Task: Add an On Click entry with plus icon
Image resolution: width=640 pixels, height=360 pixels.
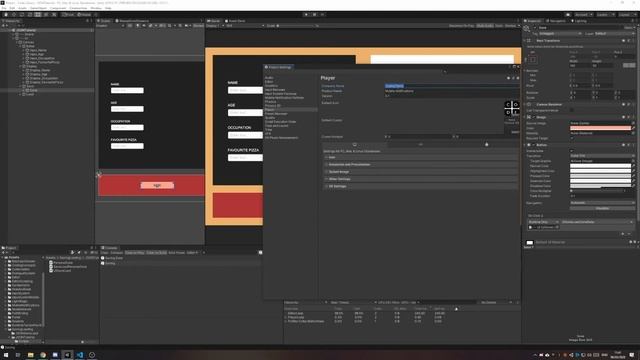Action: pos(622,234)
